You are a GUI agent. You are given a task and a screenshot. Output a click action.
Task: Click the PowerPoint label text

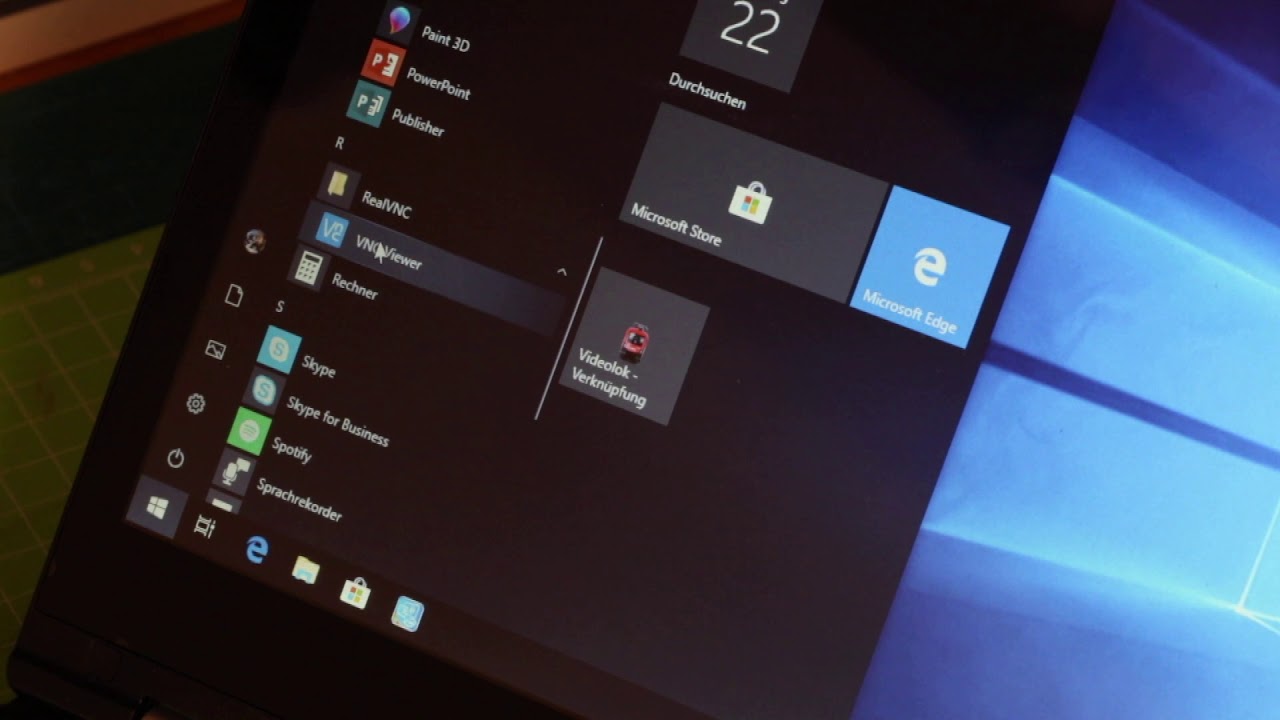pos(438,83)
